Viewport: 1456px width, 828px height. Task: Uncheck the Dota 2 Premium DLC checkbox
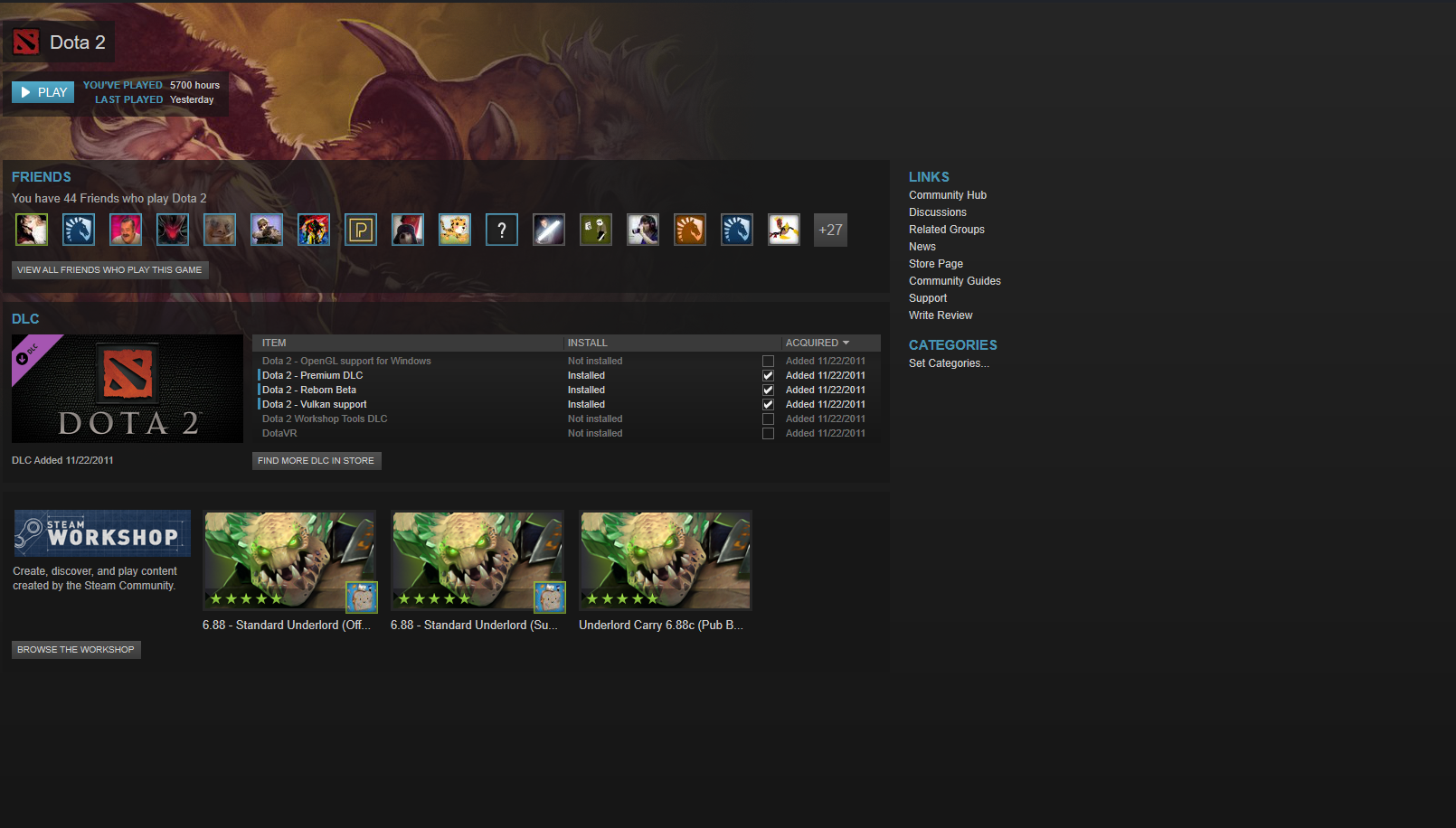point(768,376)
